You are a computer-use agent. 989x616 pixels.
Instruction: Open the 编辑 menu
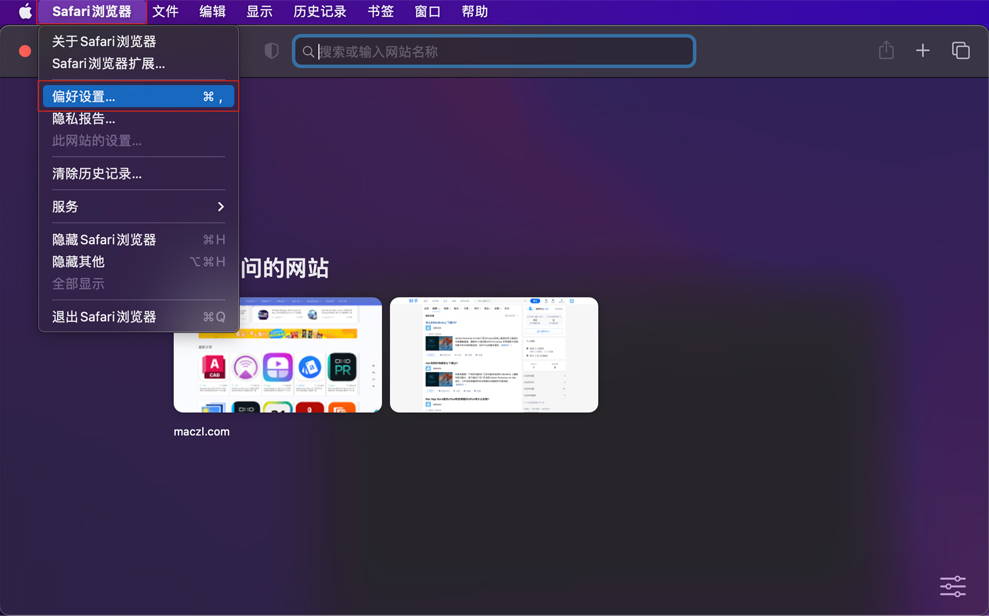[213, 11]
